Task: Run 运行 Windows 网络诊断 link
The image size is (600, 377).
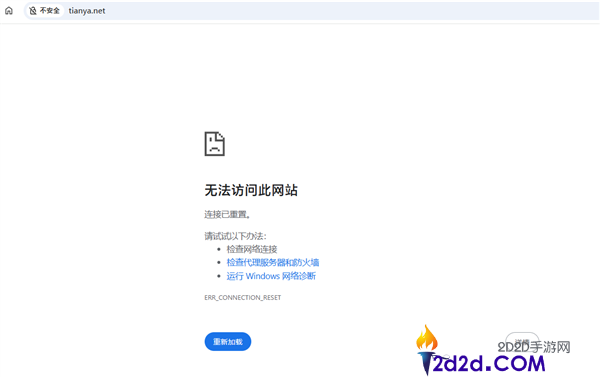Action: (x=271, y=276)
